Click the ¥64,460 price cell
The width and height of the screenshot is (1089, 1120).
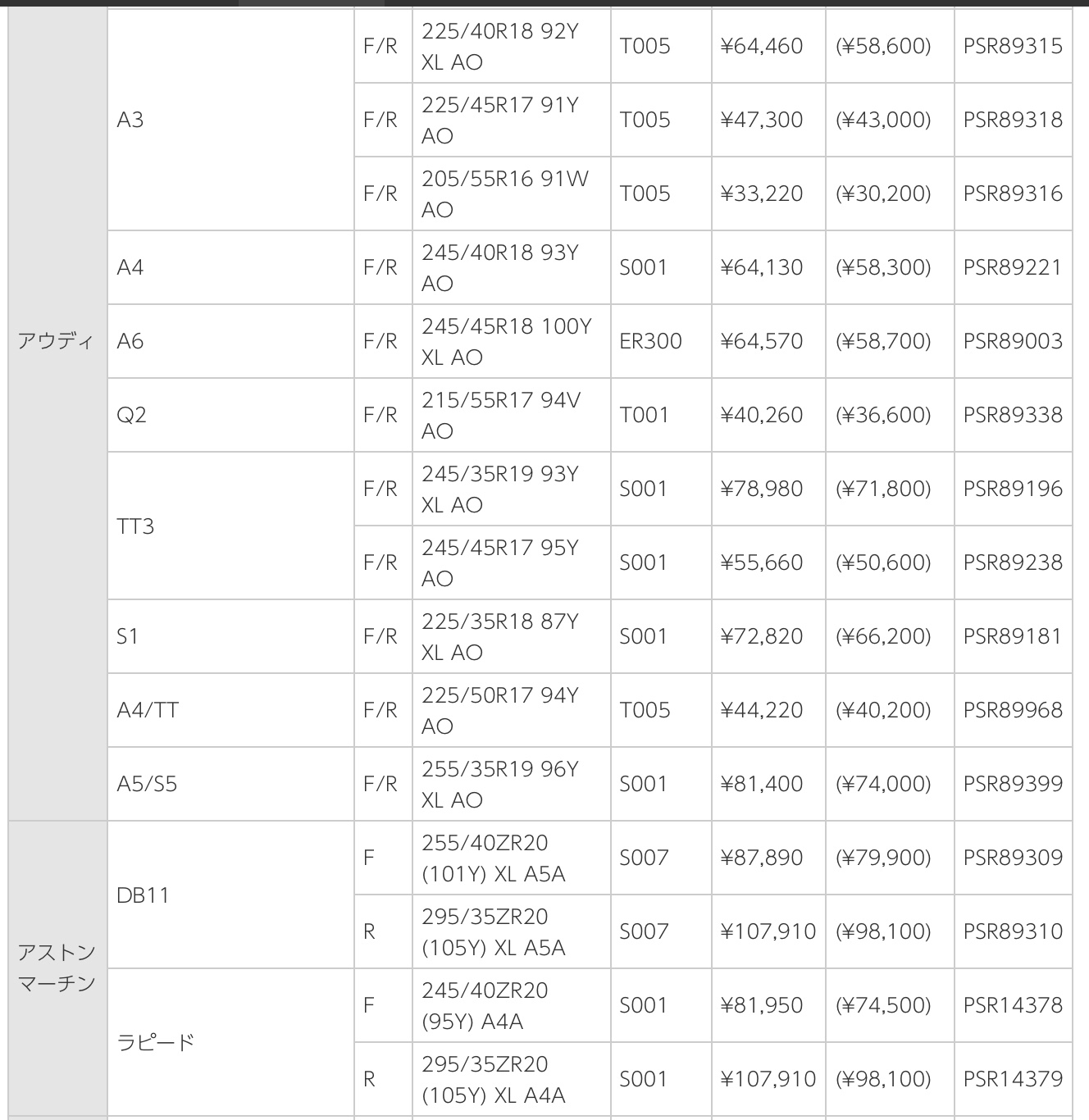pyautogui.click(x=762, y=46)
